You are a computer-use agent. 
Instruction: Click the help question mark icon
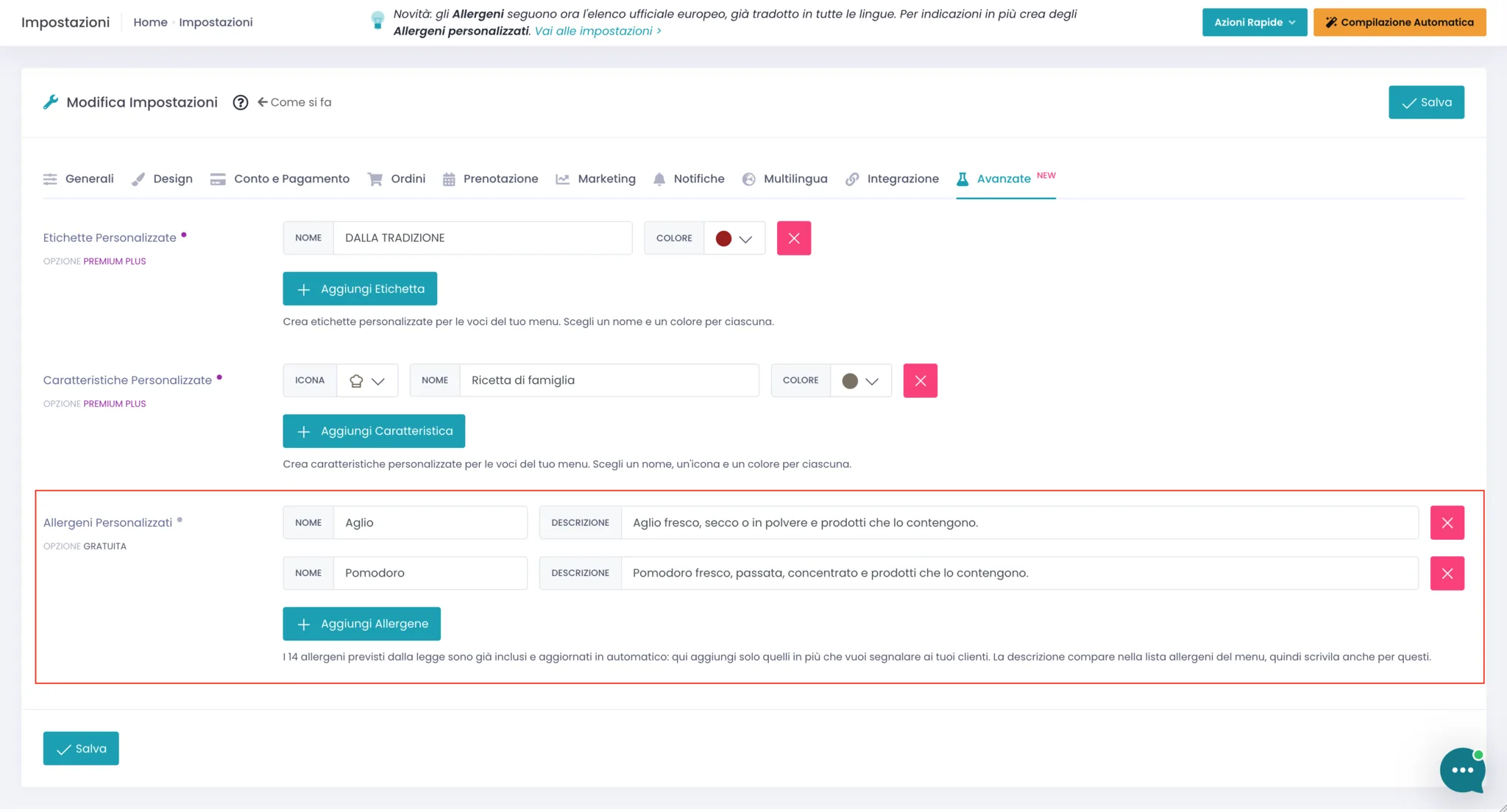point(240,102)
